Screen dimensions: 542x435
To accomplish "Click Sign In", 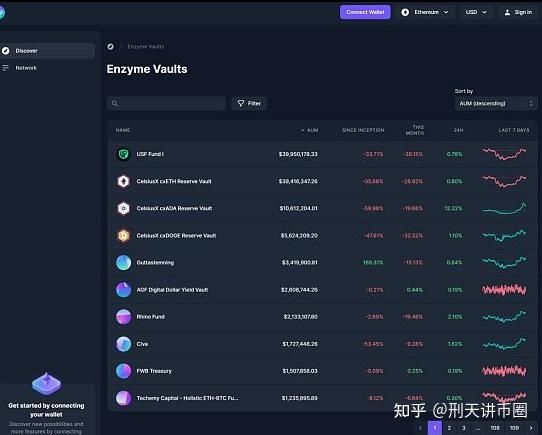I will [518, 12].
